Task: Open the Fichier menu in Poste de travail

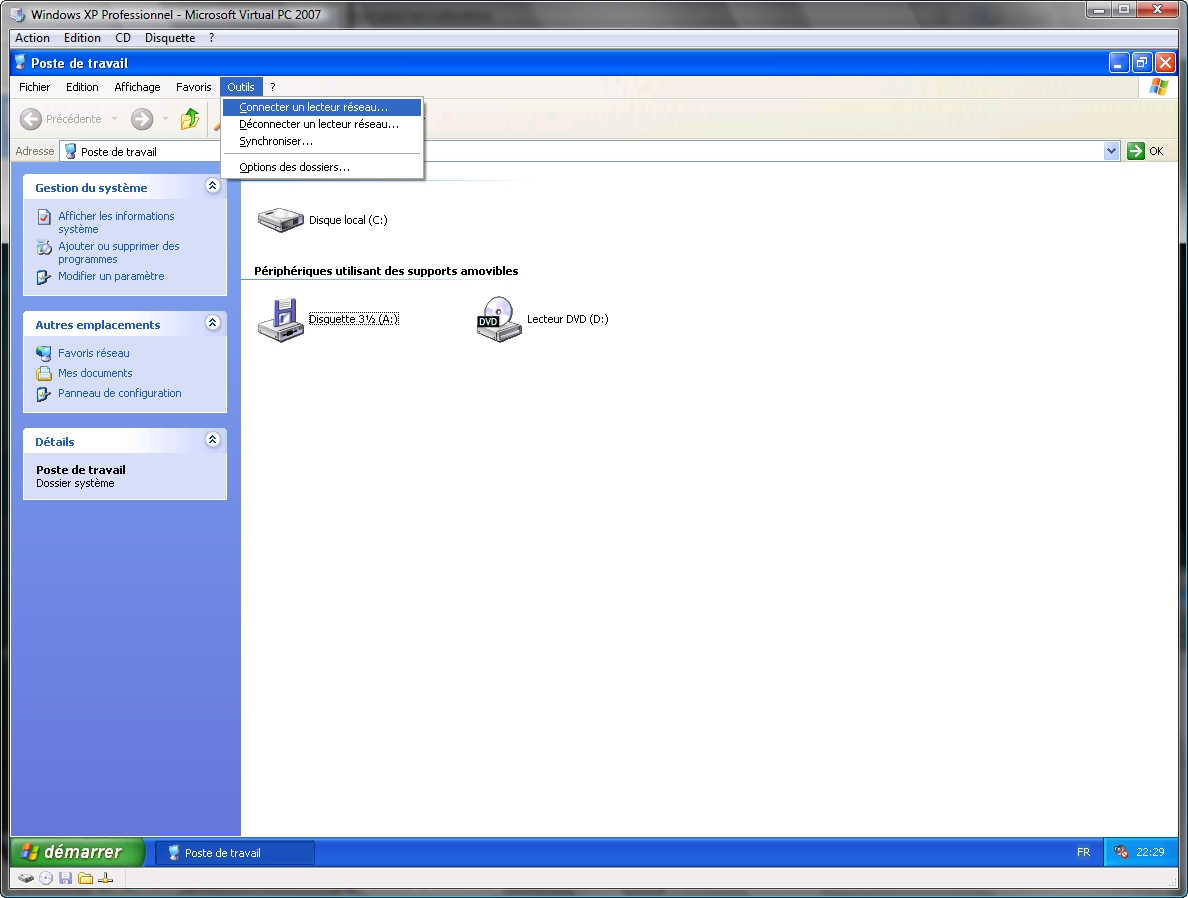Action: [35, 87]
